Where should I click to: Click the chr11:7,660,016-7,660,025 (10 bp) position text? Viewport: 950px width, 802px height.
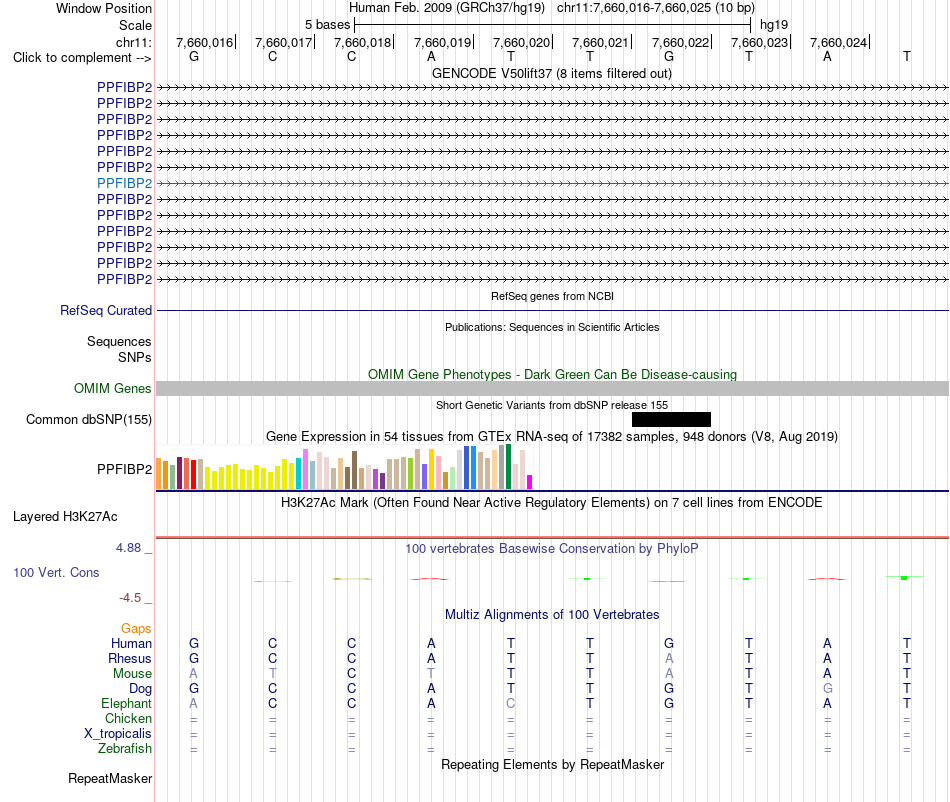tap(656, 8)
